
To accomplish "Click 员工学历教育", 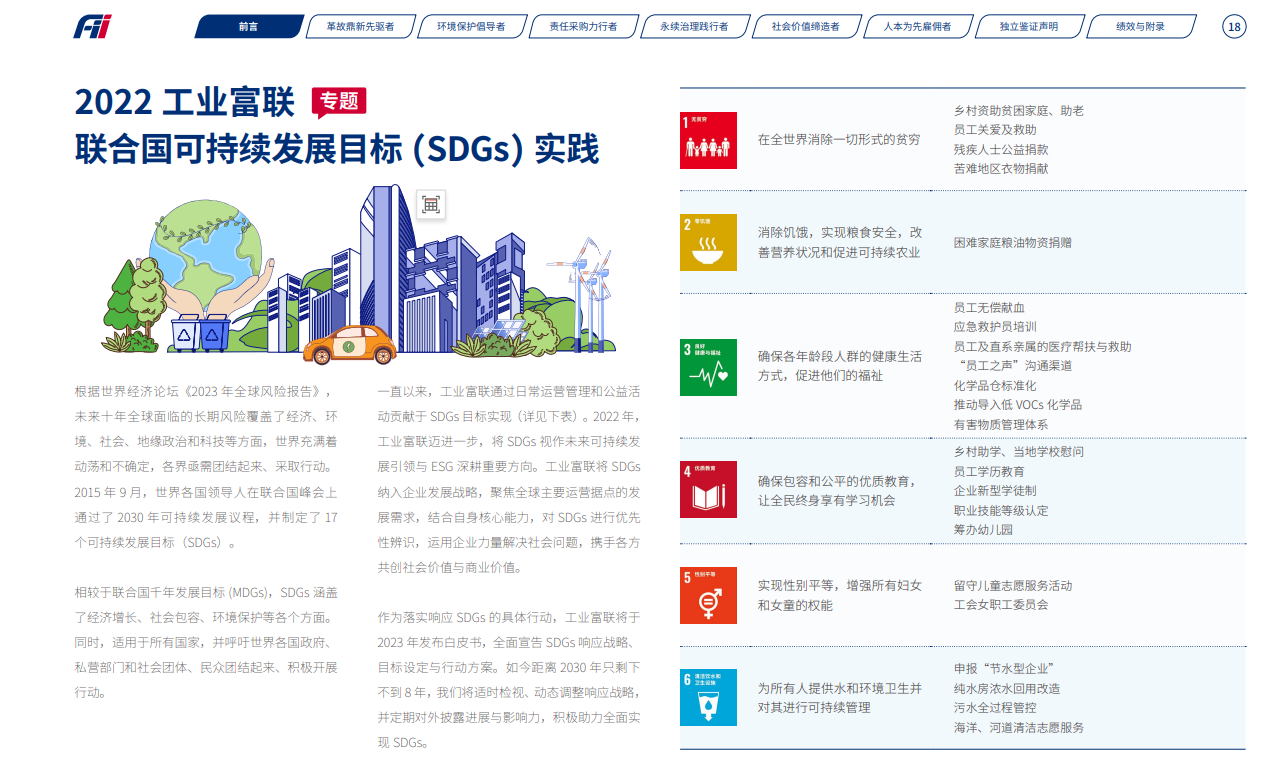I will 989,471.
